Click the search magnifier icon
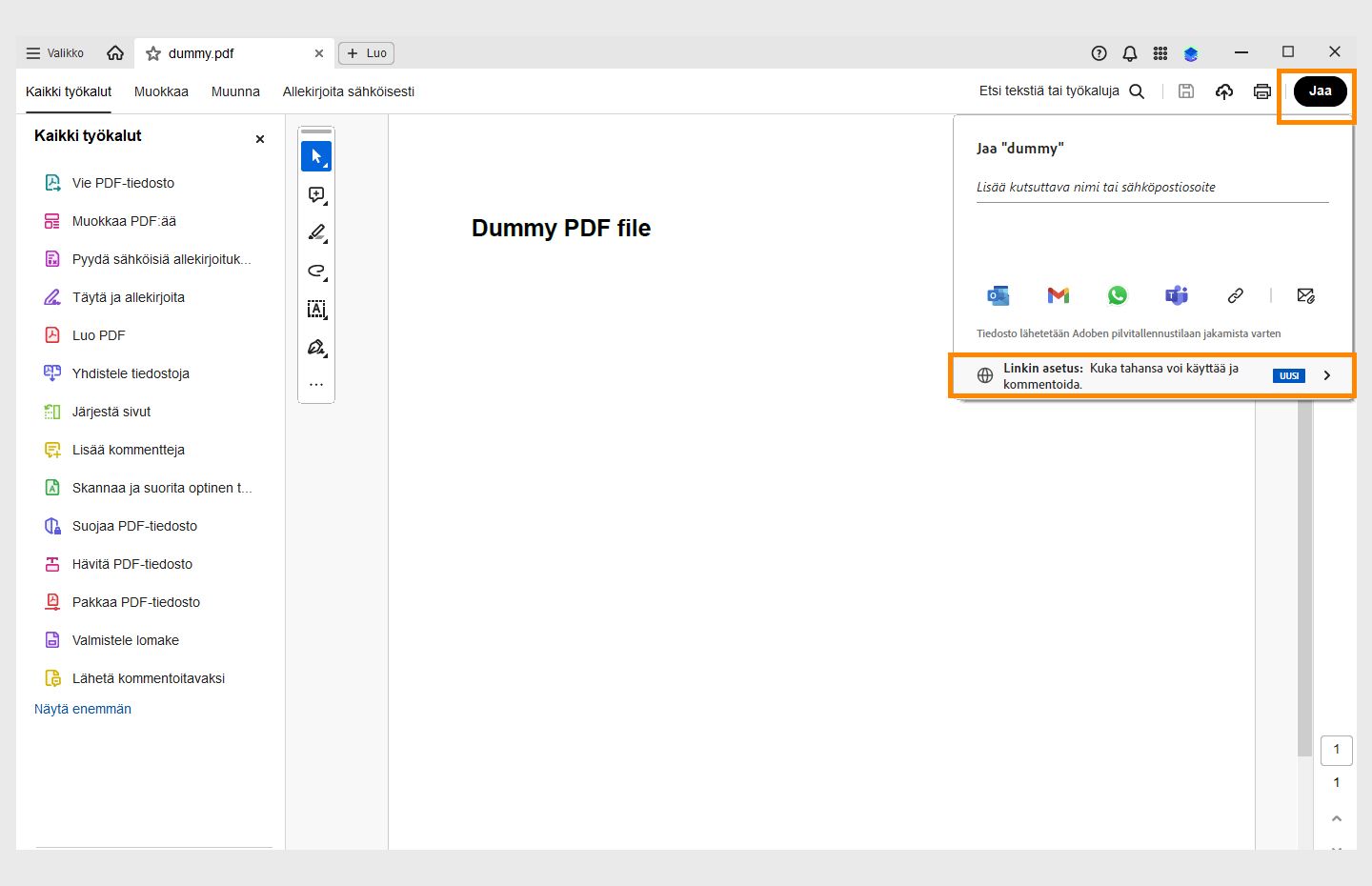The width and height of the screenshot is (1372, 886). (x=1137, y=91)
